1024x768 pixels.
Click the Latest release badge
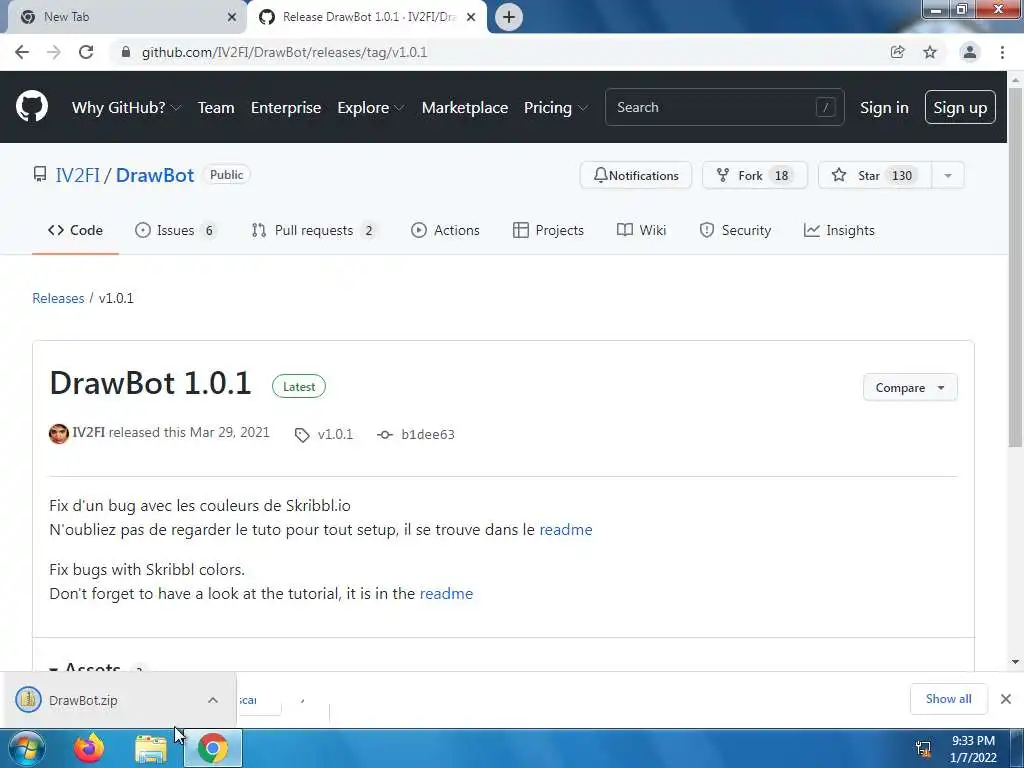click(x=298, y=387)
